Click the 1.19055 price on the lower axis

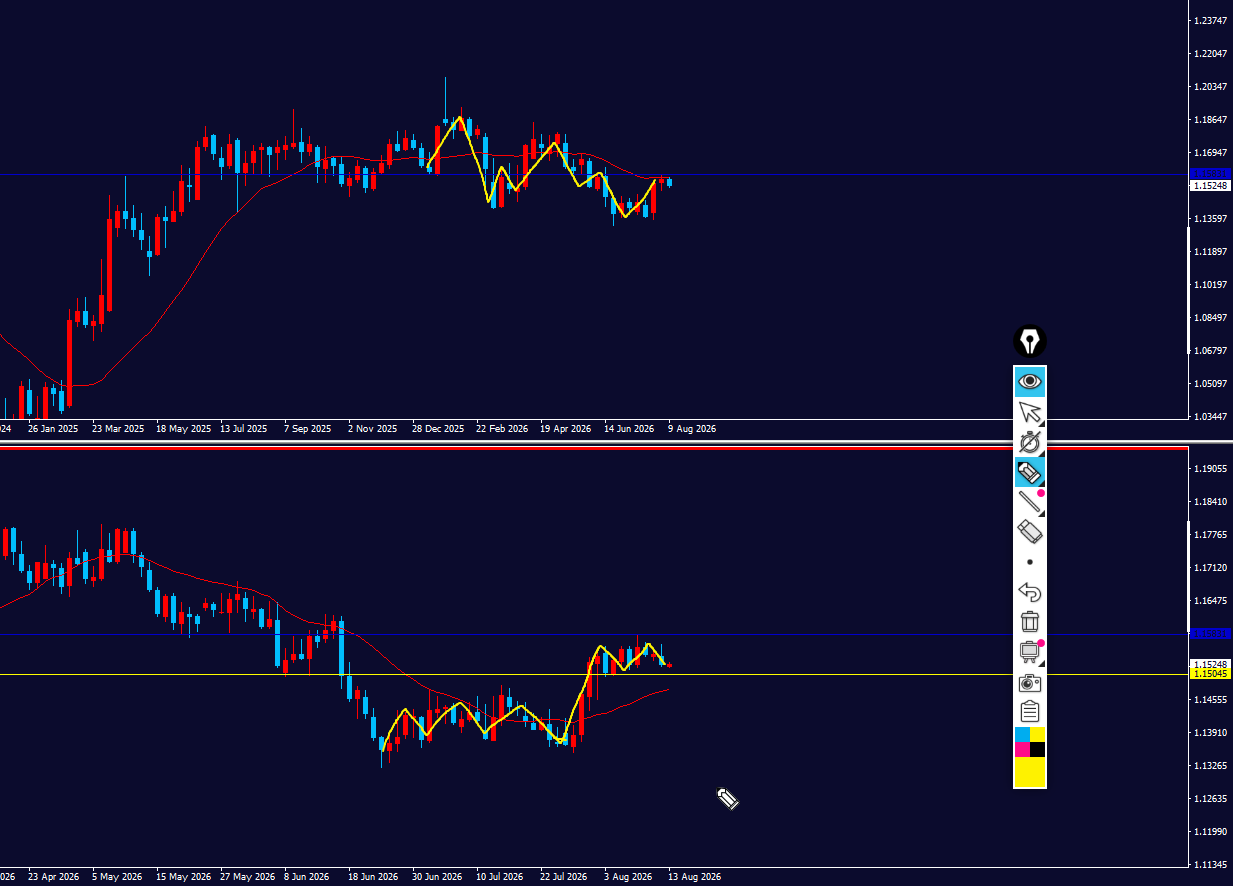click(1210, 469)
